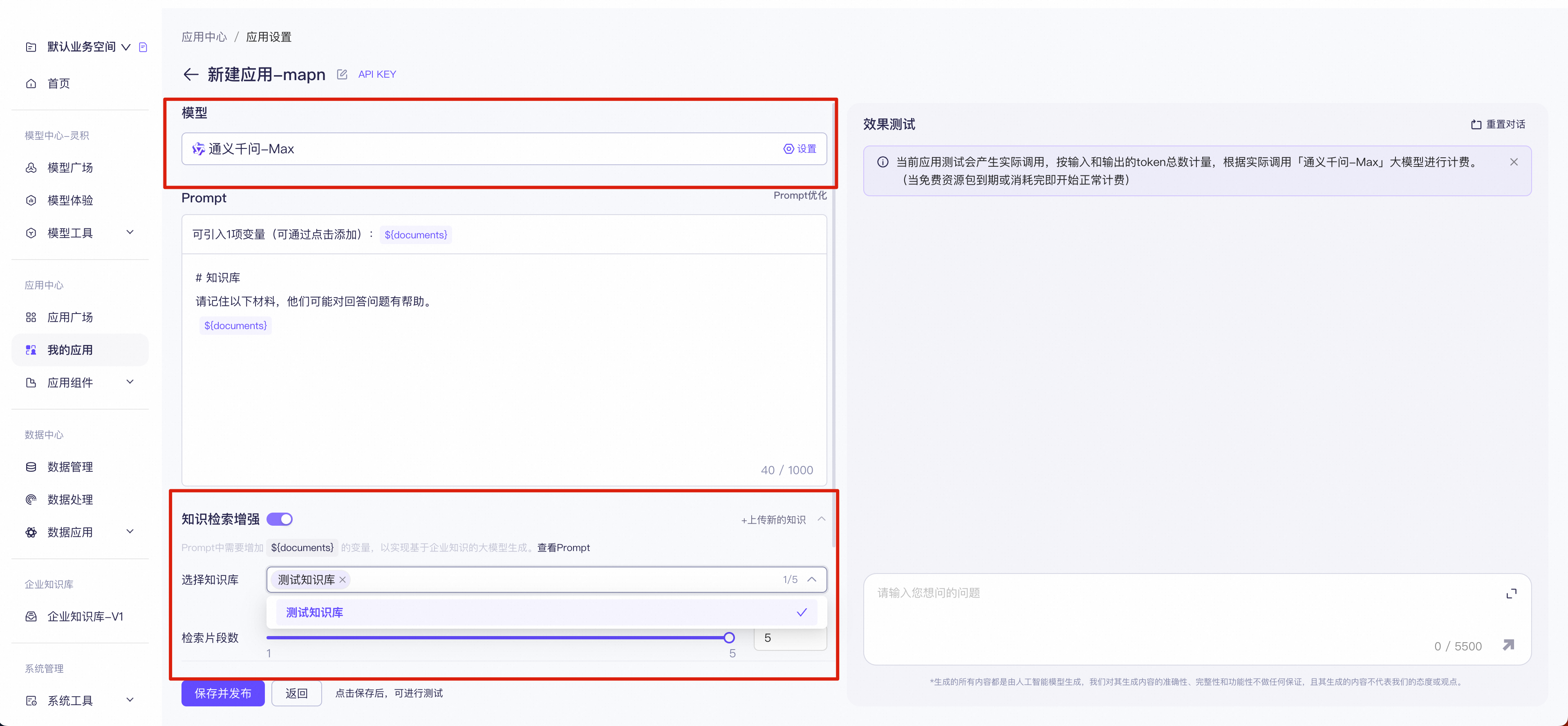Open 默认业务空间 workspace dropdown
This screenshot has width=1568, height=726.
126,47
